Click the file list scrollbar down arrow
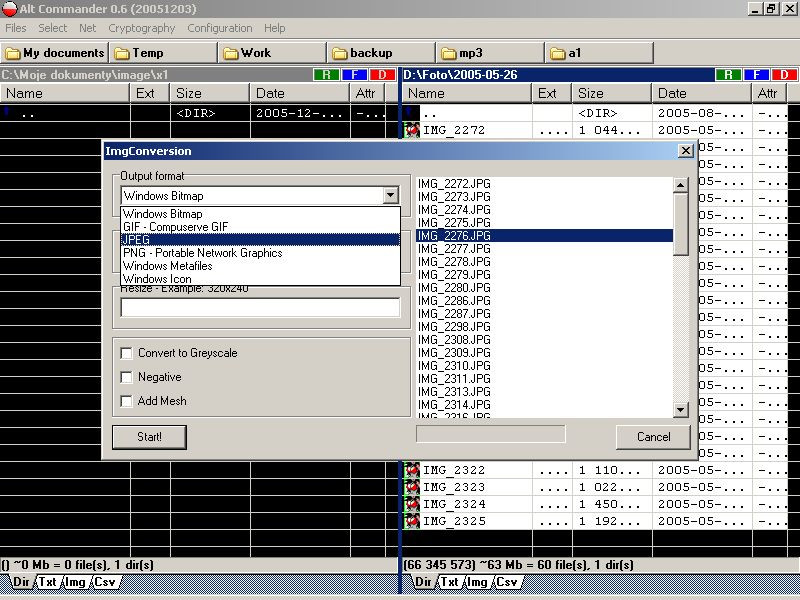800x600 pixels. click(x=680, y=409)
